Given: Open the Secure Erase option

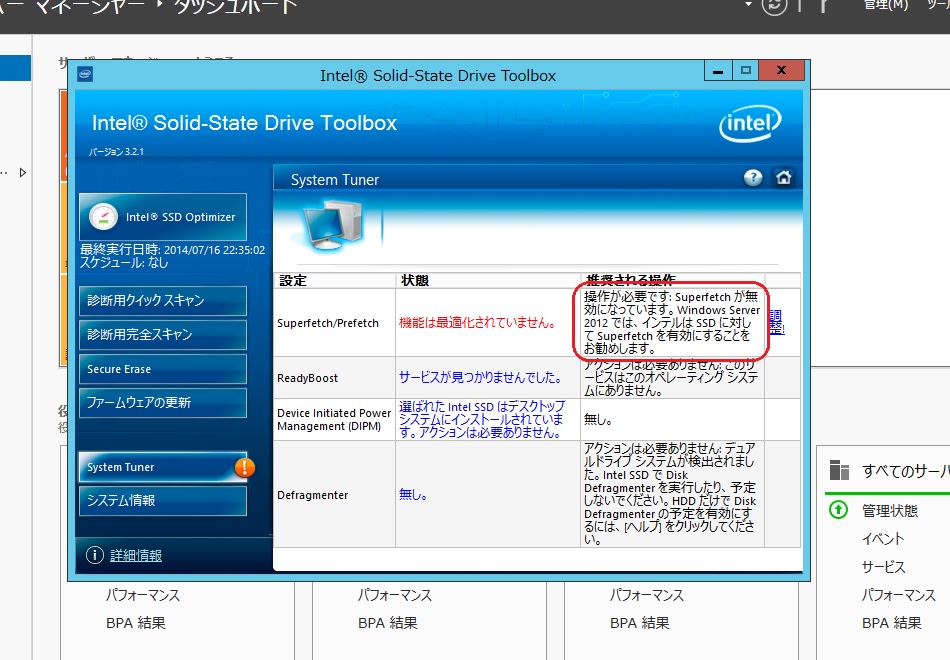Looking at the screenshot, I should [x=163, y=369].
